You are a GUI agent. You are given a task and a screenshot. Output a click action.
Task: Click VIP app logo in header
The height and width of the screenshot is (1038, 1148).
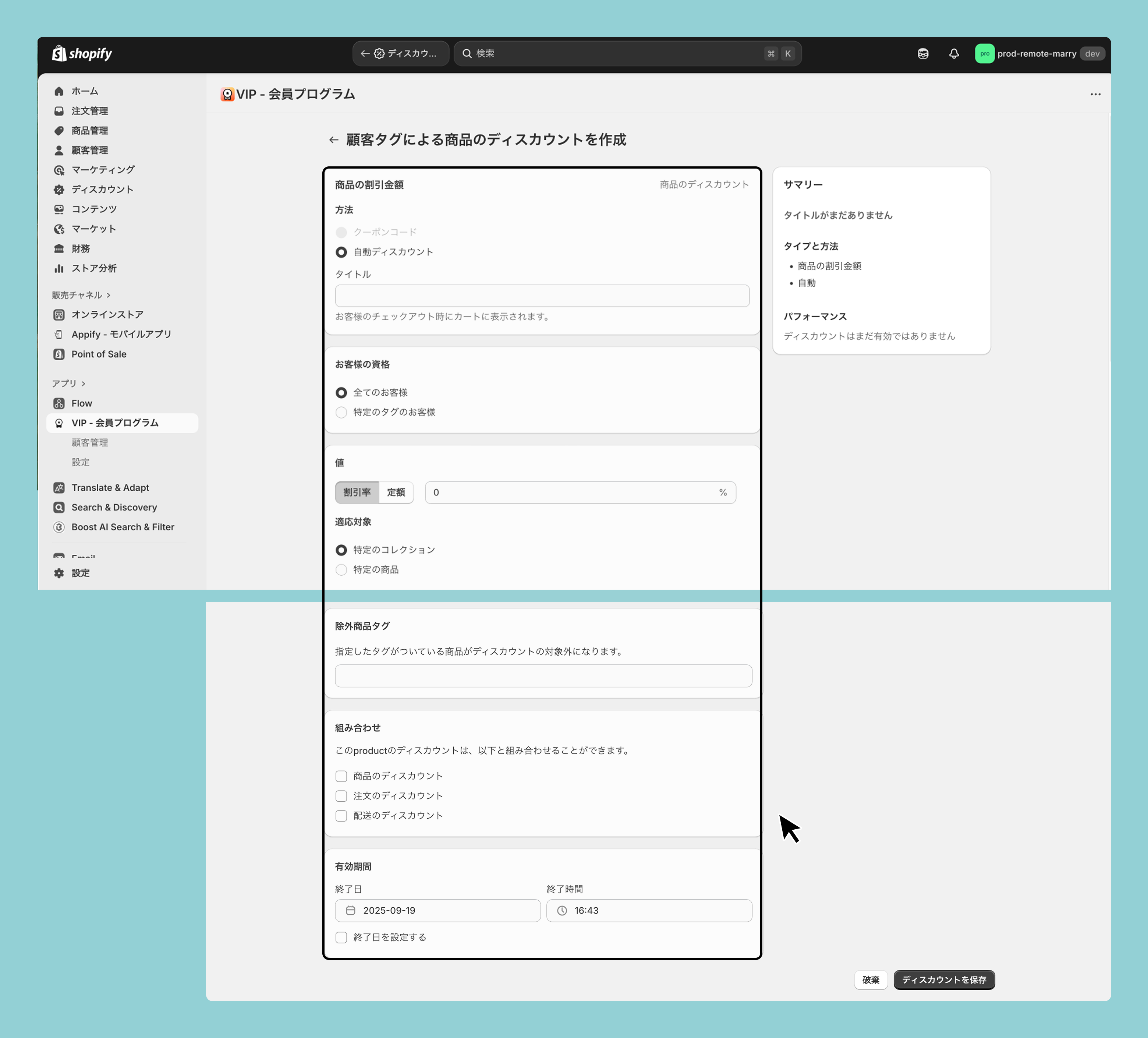tap(227, 94)
